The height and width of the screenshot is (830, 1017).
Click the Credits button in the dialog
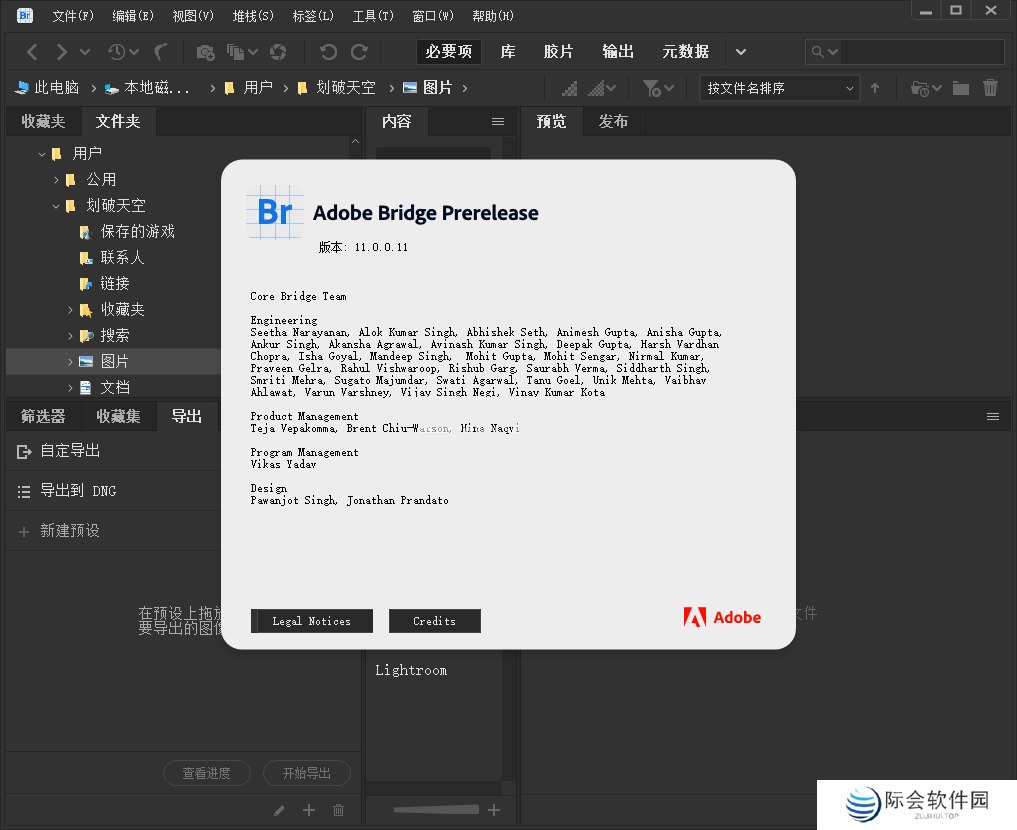(434, 621)
